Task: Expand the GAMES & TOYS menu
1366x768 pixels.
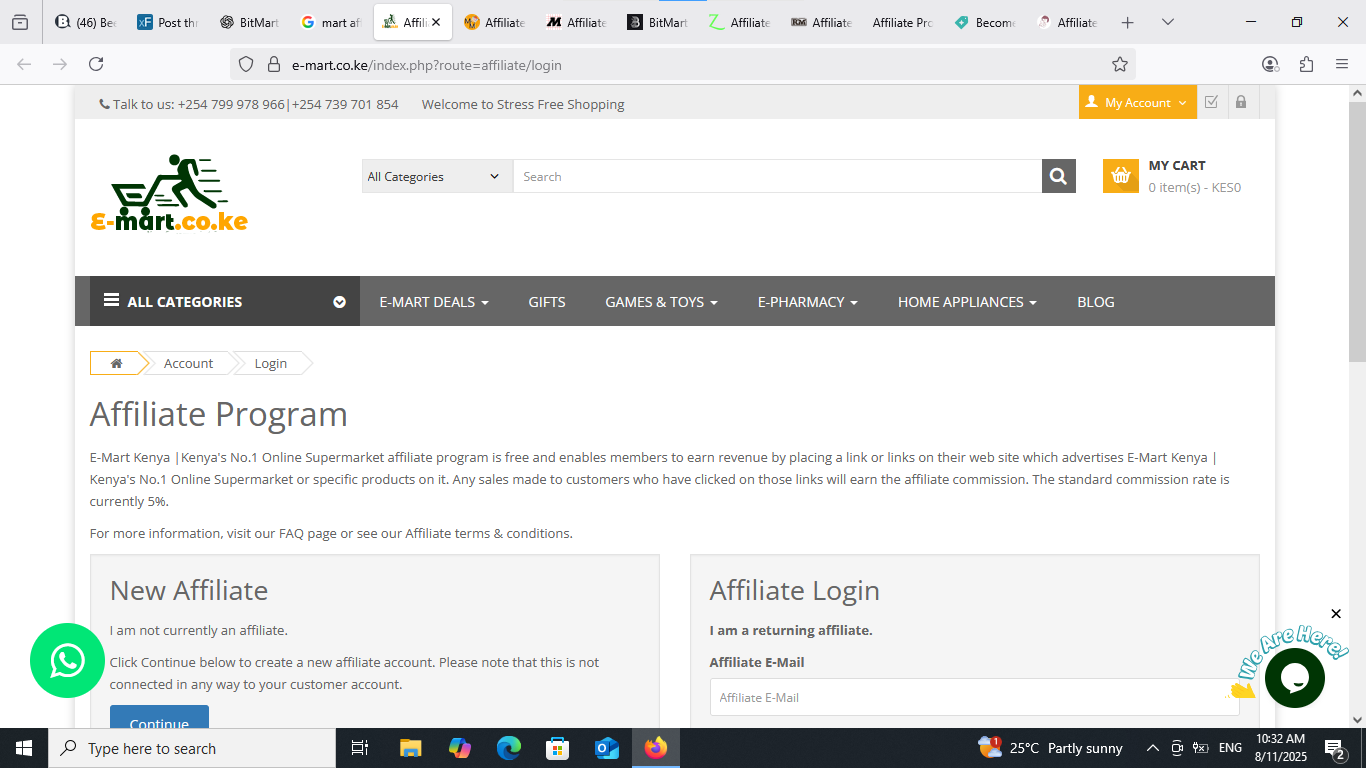Action: click(661, 301)
